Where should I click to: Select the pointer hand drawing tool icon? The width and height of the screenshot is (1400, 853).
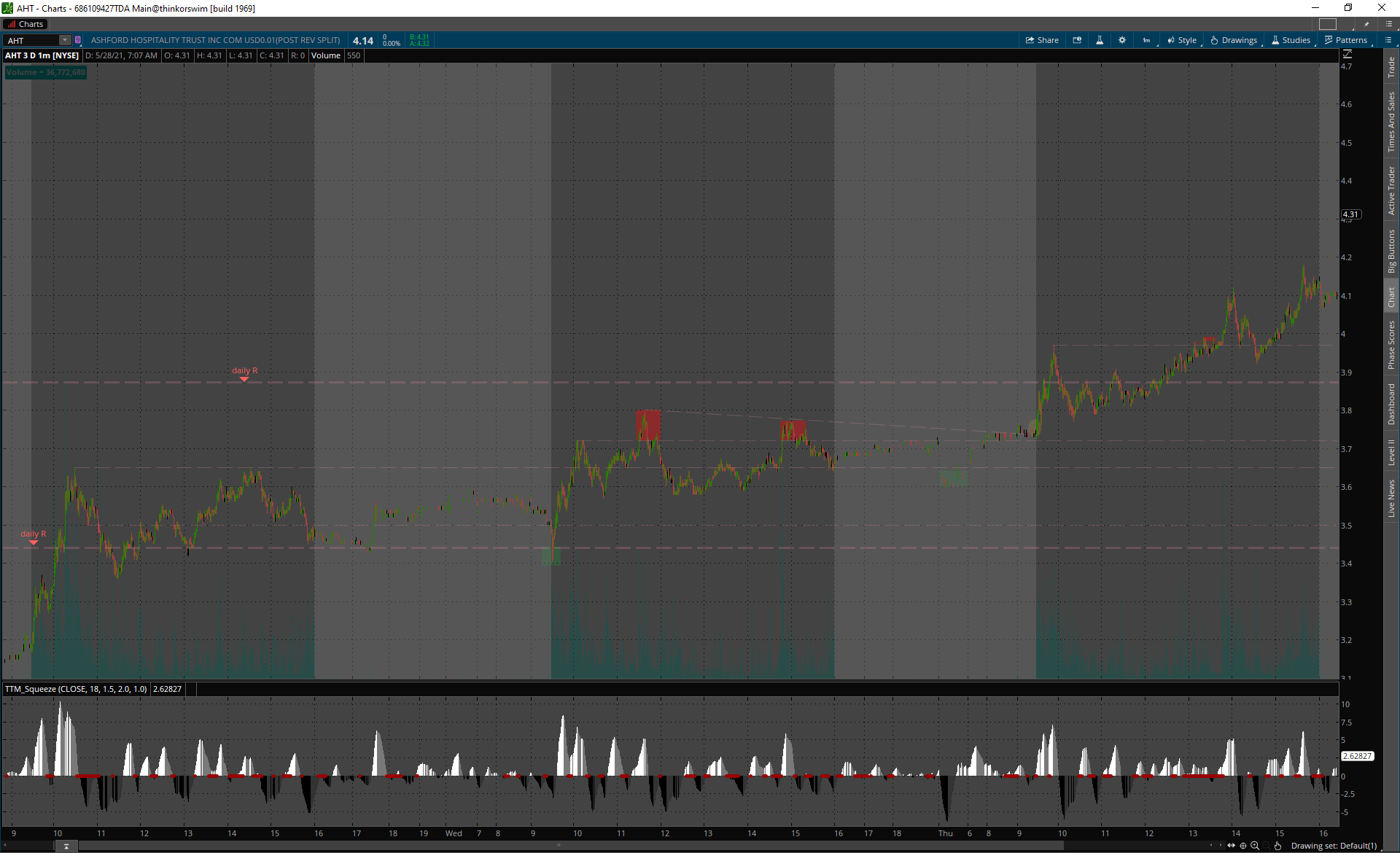pyautogui.click(x=1277, y=846)
